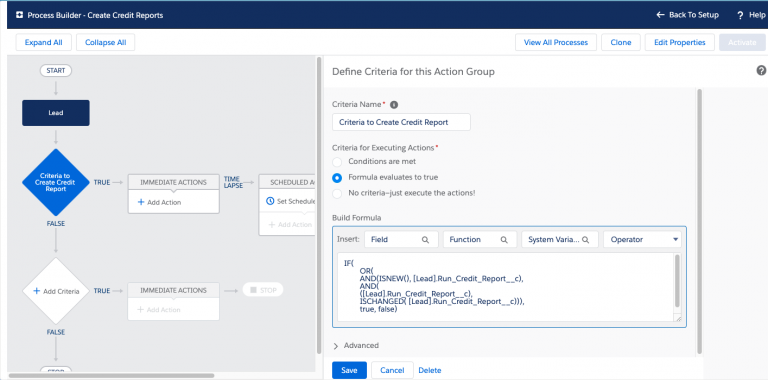
Task: Open View All Processes
Action: [556, 43]
